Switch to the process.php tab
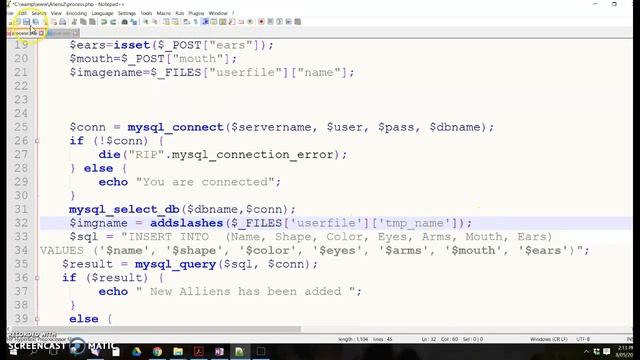 point(24,33)
